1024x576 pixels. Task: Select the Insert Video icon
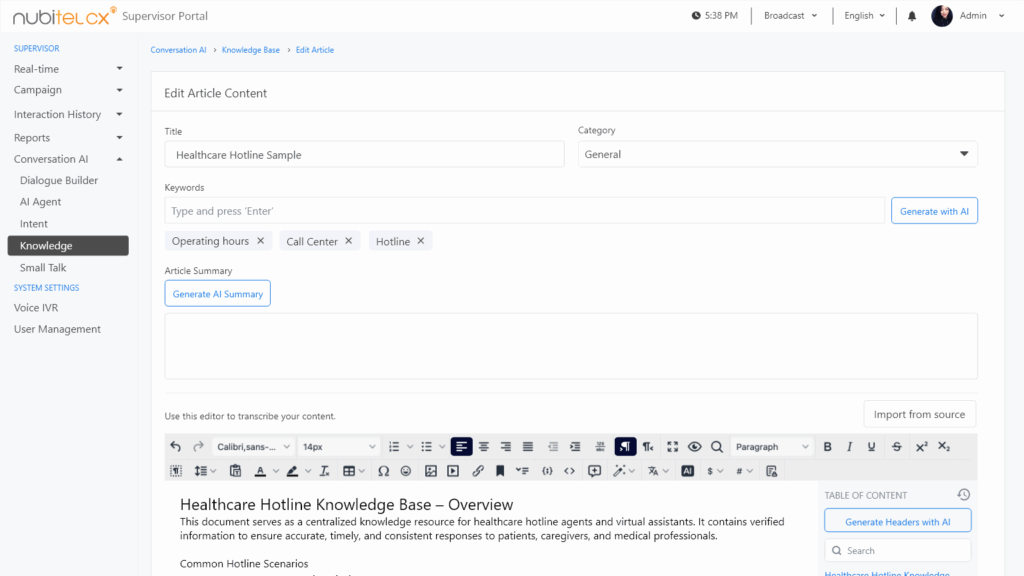tap(452, 470)
